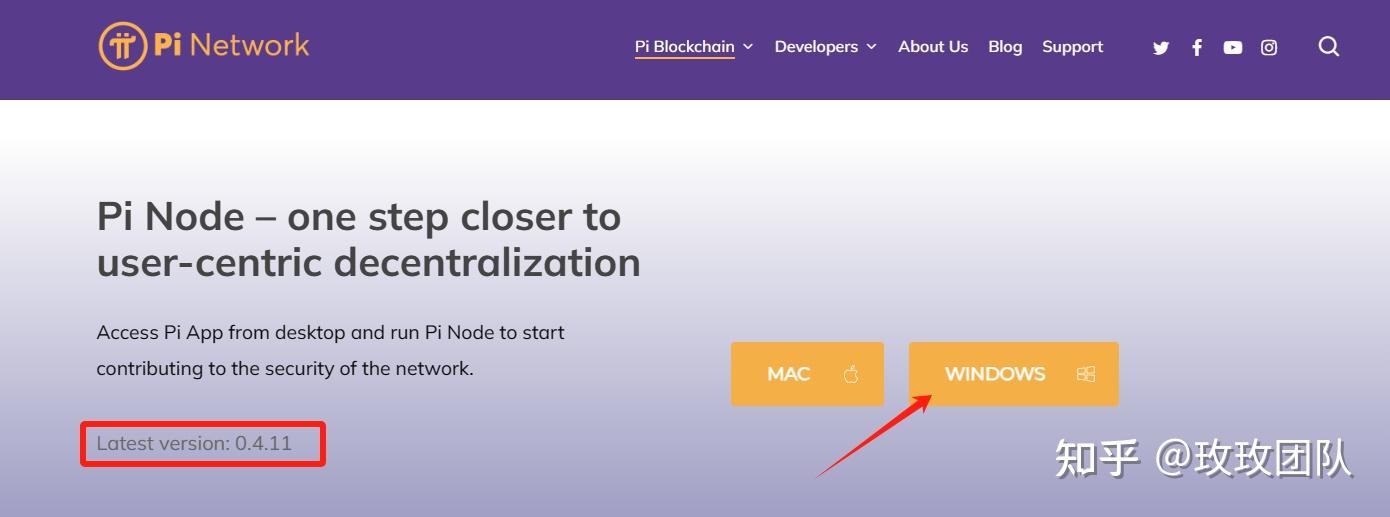Open the Developers menu item

(816, 47)
